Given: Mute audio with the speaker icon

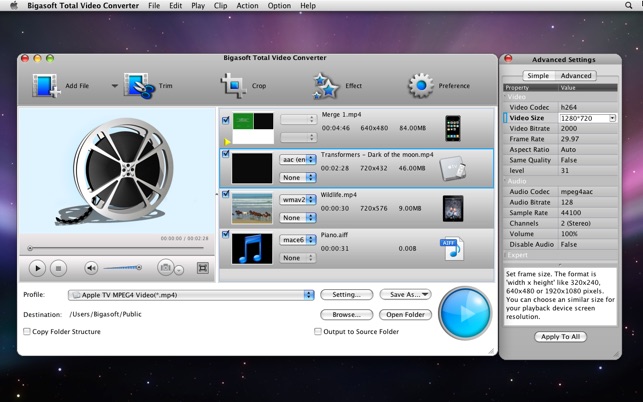Looking at the screenshot, I should pyautogui.click(x=91, y=268).
